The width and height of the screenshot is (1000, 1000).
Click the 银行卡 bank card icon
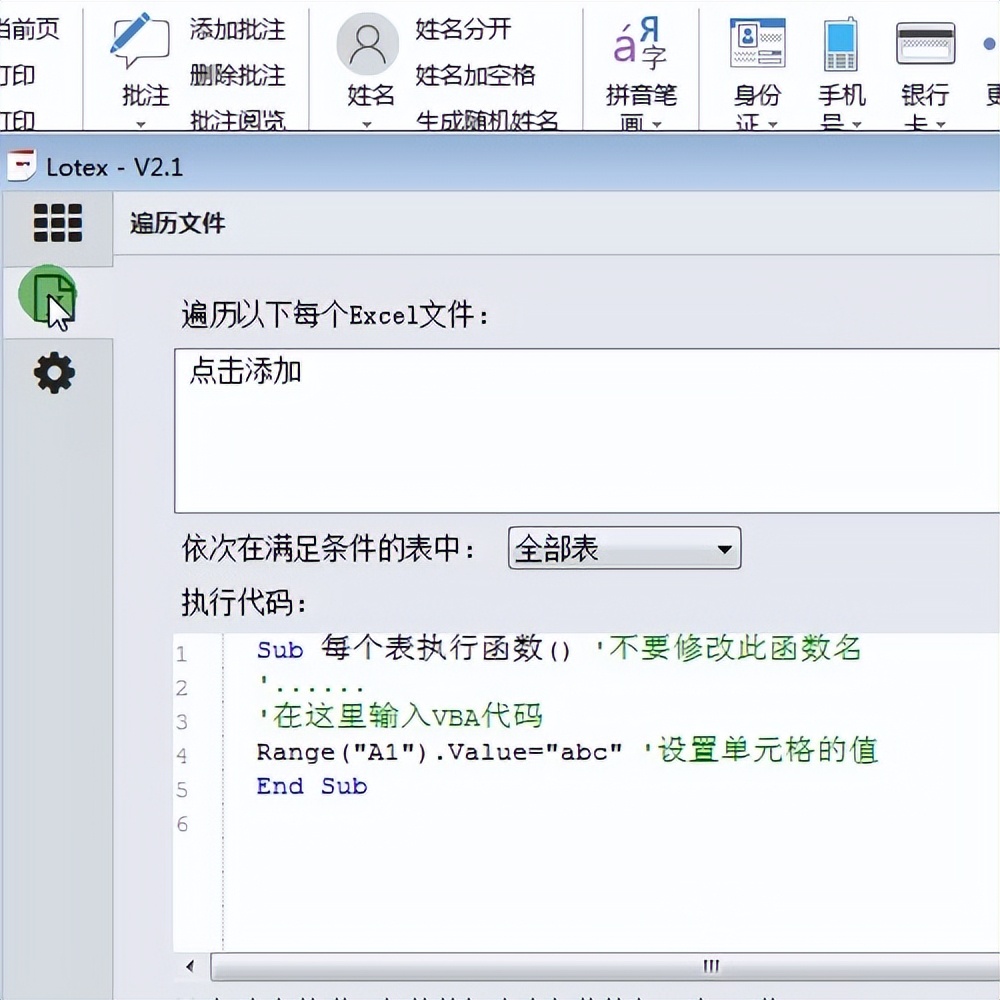925,43
